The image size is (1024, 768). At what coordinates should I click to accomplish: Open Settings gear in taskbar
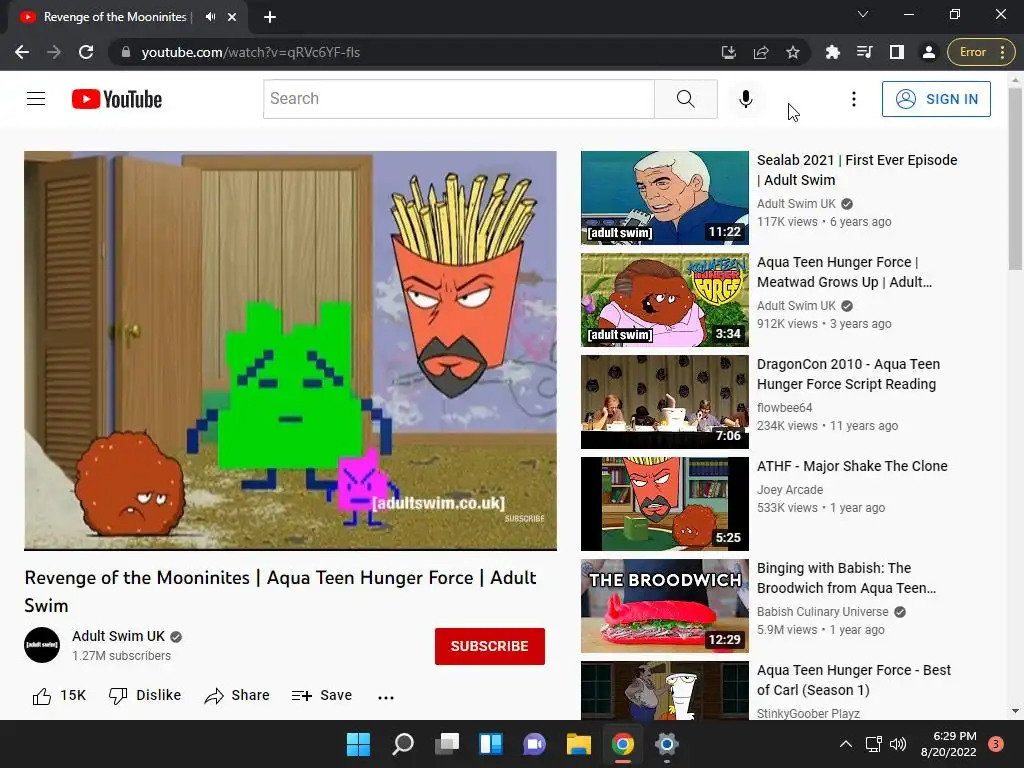(x=666, y=744)
